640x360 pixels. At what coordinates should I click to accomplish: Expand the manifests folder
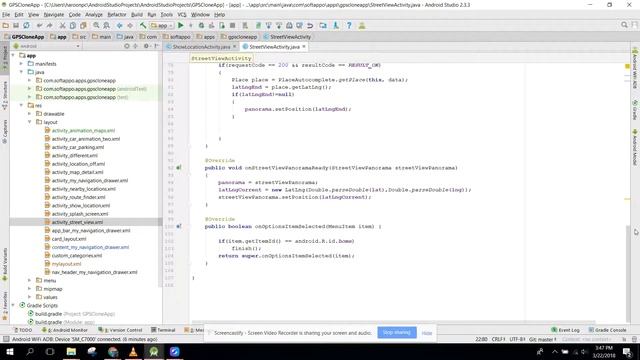[x=21, y=64]
